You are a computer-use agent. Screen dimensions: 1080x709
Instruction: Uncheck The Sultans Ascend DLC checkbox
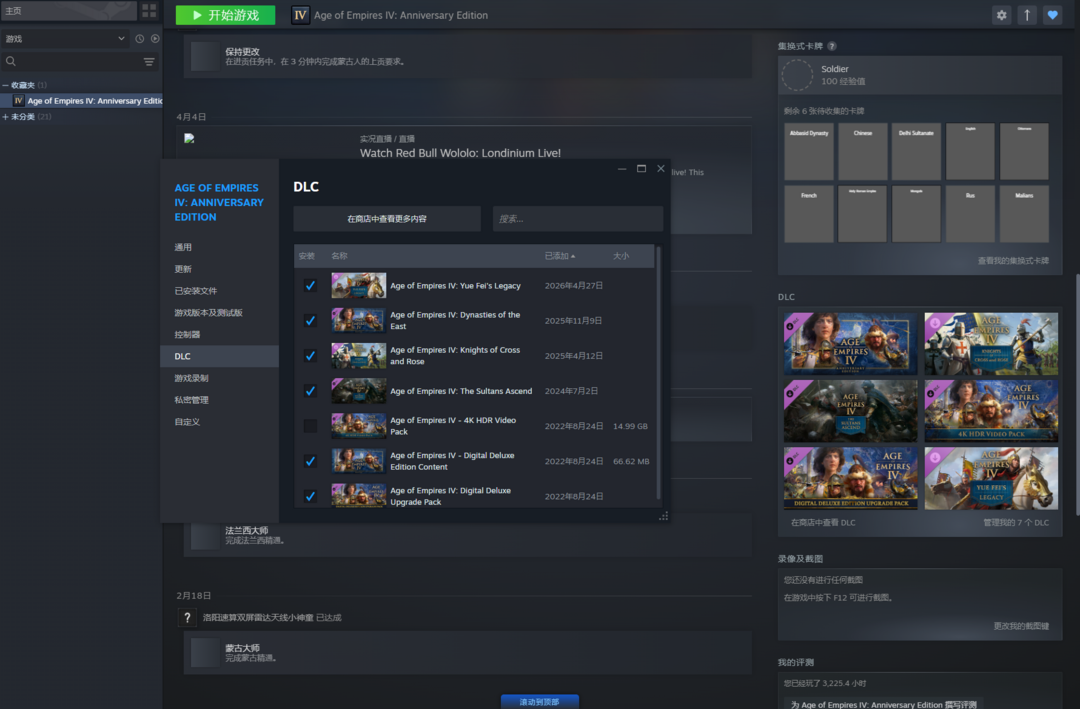click(310, 391)
